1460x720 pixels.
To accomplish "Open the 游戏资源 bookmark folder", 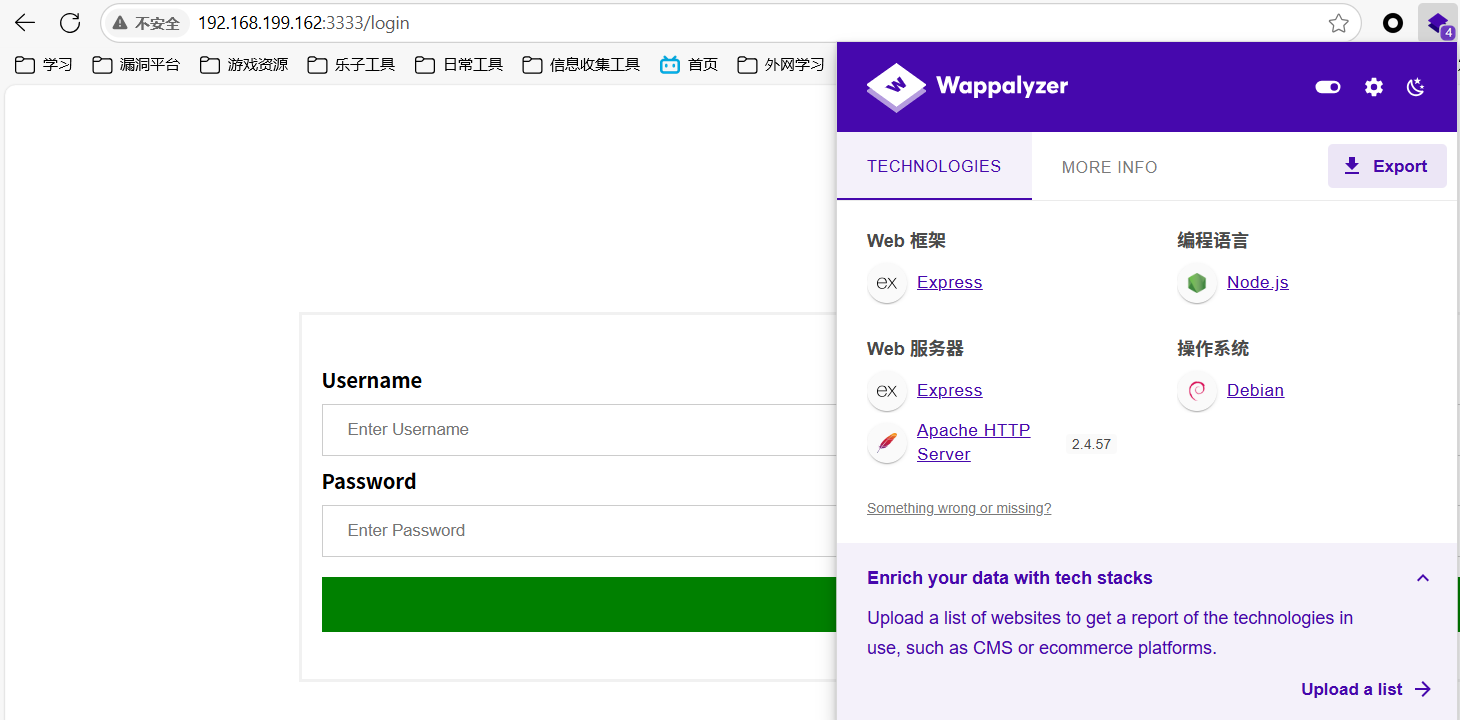I will [x=244, y=65].
